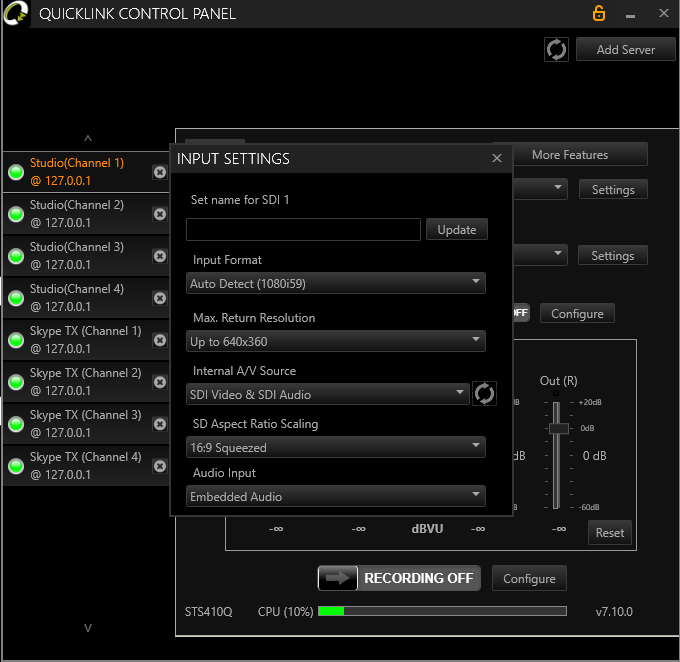The width and height of the screenshot is (680, 662).
Task: Refresh the Internal A/V Source list
Action: pyautogui.click(x=484, y=393)
